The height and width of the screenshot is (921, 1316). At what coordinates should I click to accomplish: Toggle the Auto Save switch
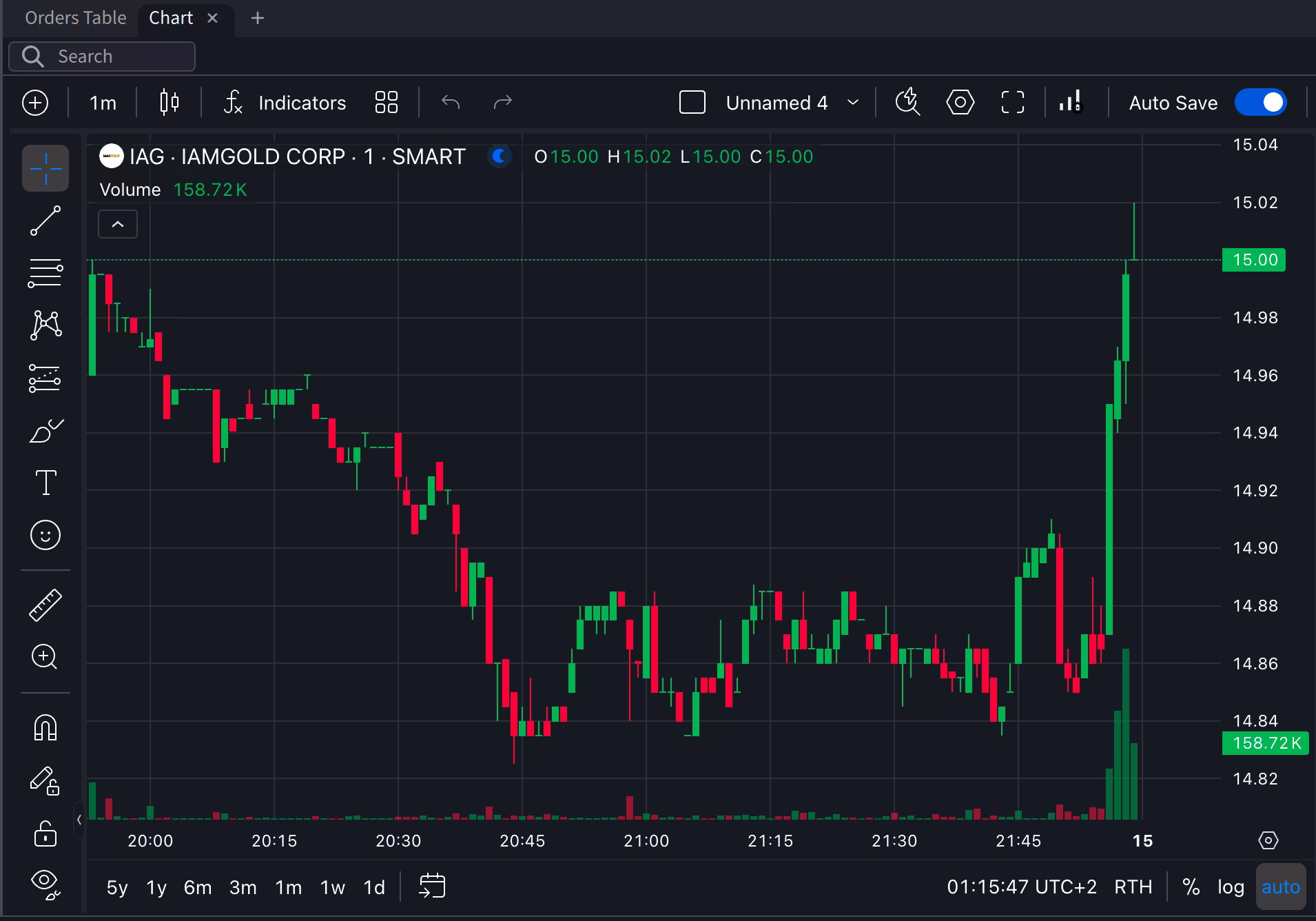1261,103
